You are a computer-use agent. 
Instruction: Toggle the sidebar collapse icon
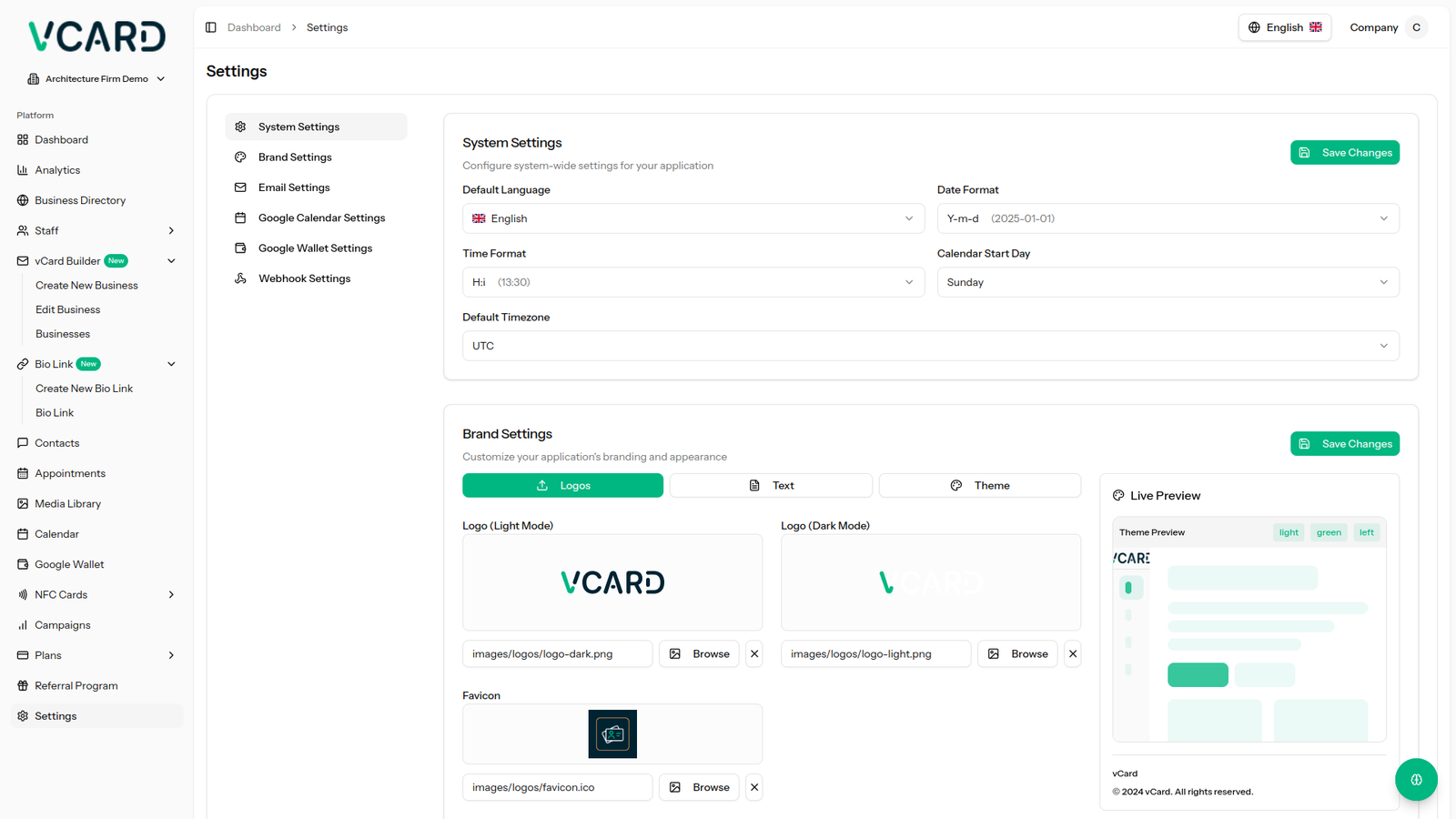[211, 27]
